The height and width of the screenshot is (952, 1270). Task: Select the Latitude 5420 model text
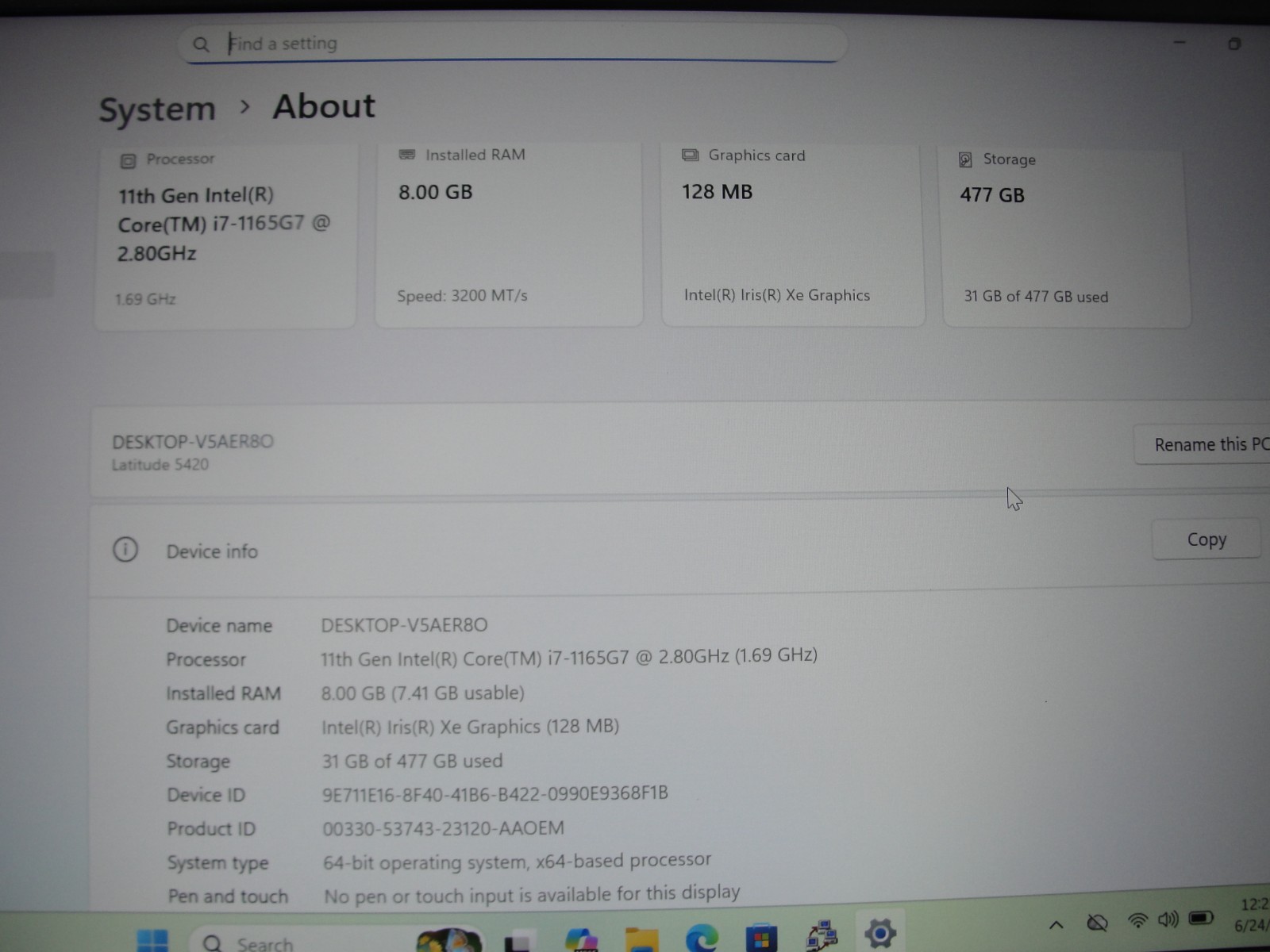click(160, 465)
